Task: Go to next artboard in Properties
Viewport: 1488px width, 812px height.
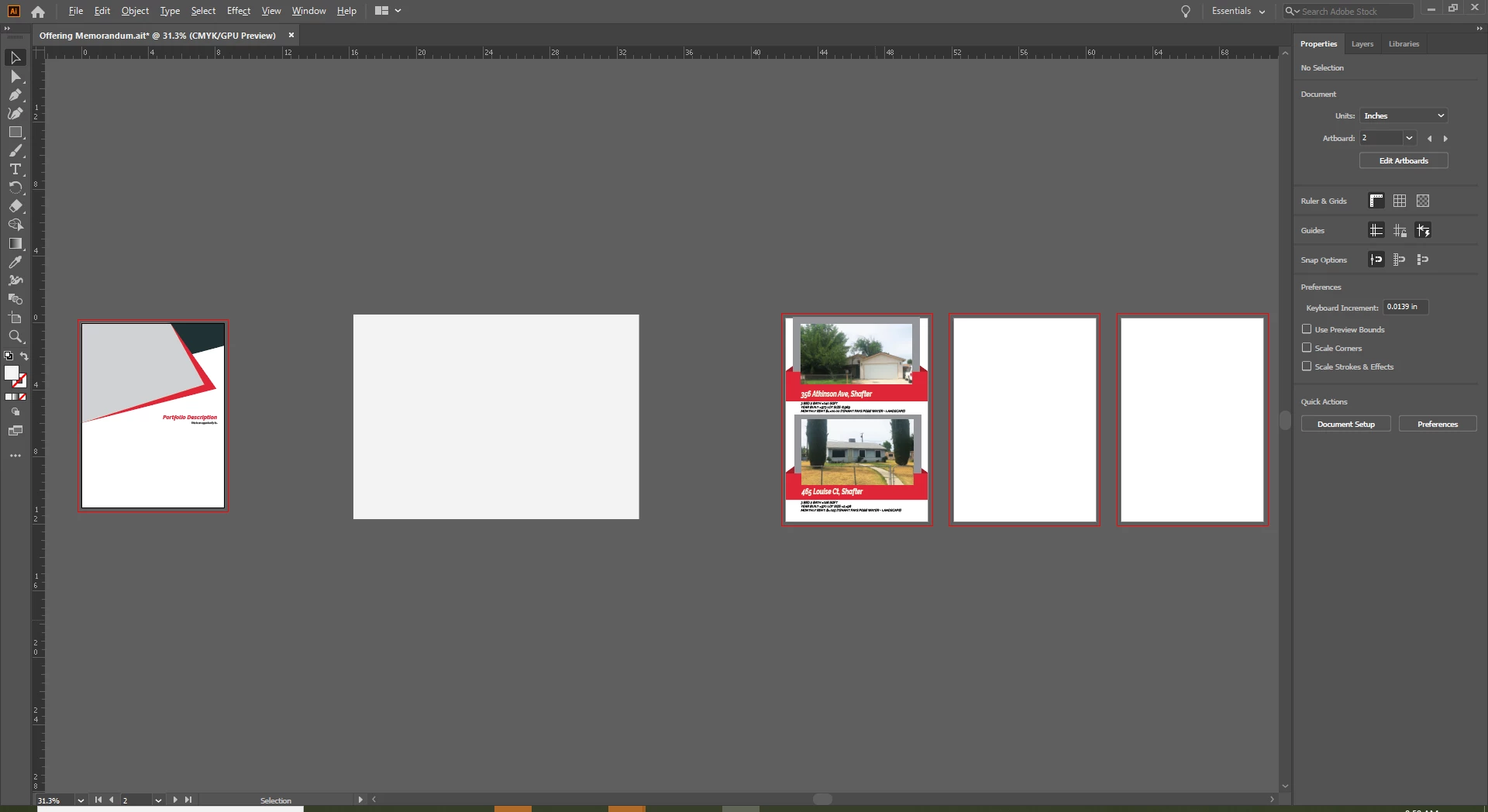Action: point(1445,139)
